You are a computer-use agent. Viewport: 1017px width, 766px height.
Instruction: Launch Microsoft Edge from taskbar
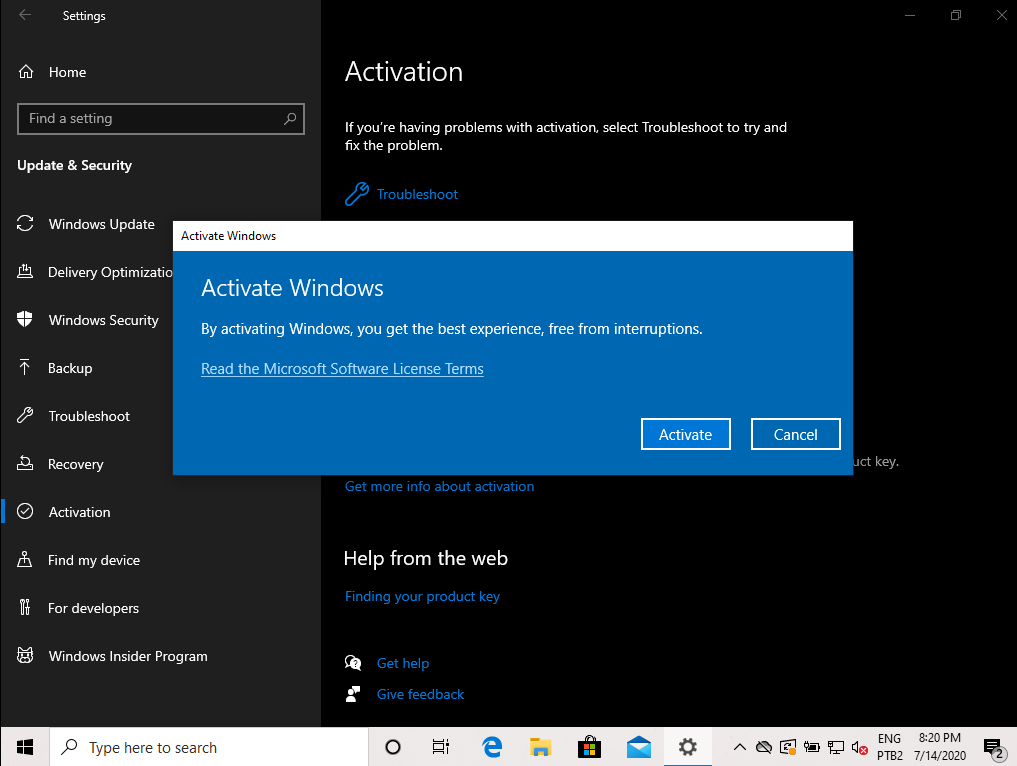[x=492, y=747]
